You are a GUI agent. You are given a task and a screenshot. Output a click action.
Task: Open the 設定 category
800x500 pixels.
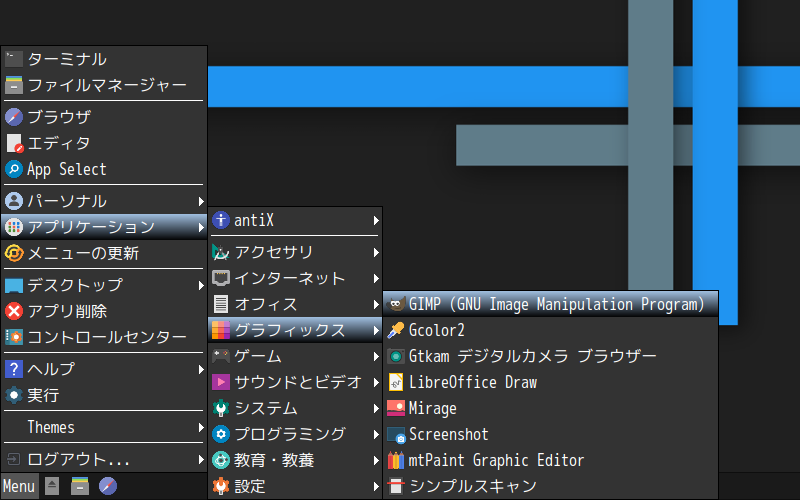295,486
